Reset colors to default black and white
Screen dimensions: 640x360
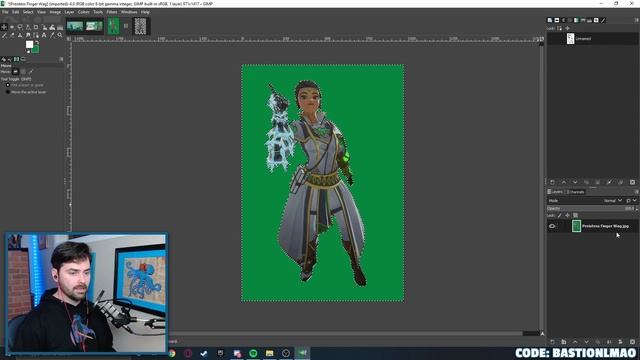click(28, 51)
